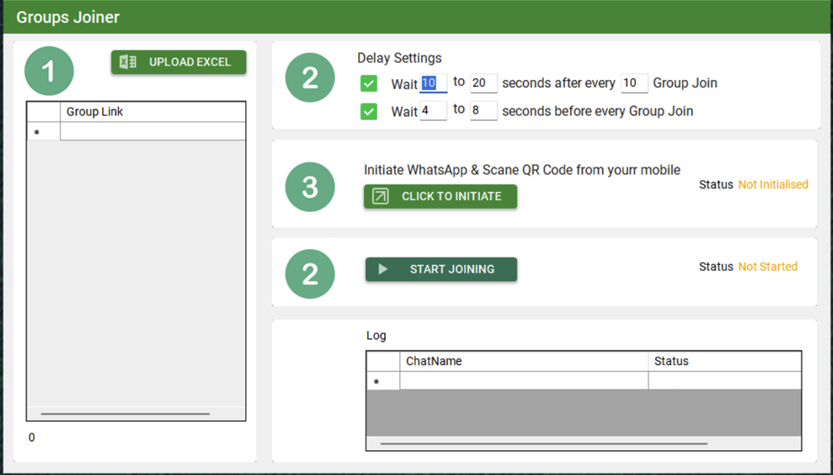Viewport: 833px width, 475px height.
Task: Click the group join count field
Action: (634, 84)
